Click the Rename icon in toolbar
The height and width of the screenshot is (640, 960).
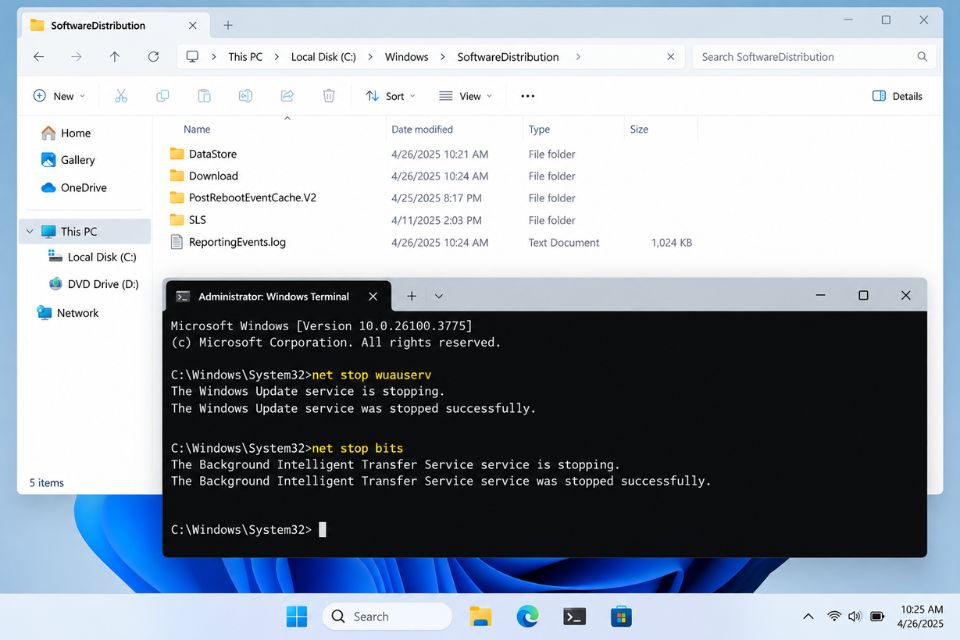[x=246, y=96]
